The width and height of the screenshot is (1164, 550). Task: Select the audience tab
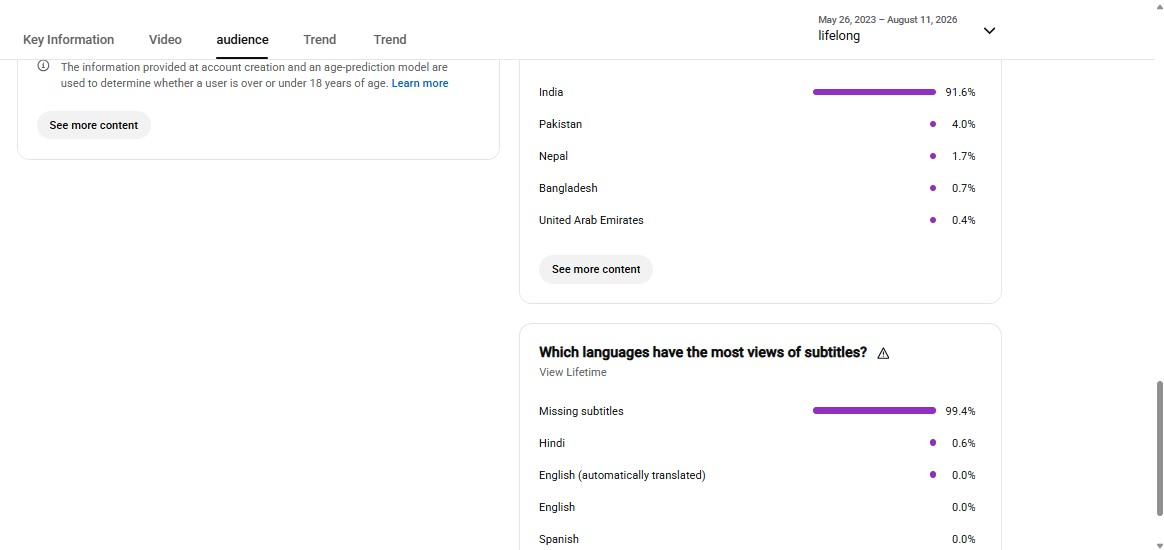tap(242, 40)
